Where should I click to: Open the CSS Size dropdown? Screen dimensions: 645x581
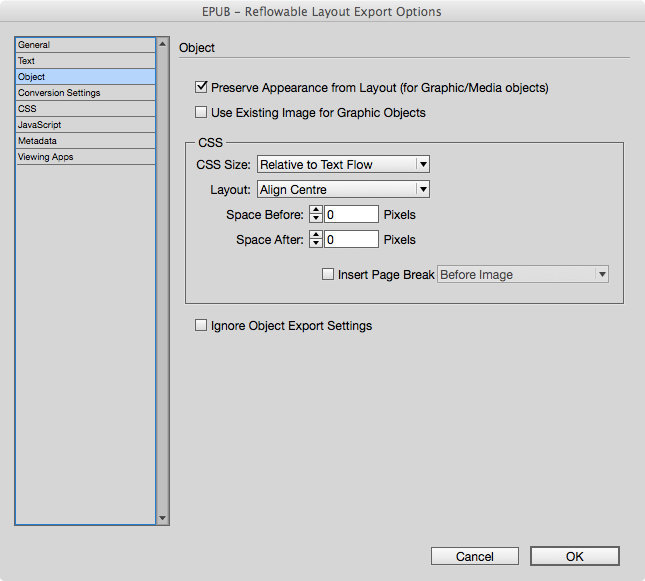tap(343, 164)
